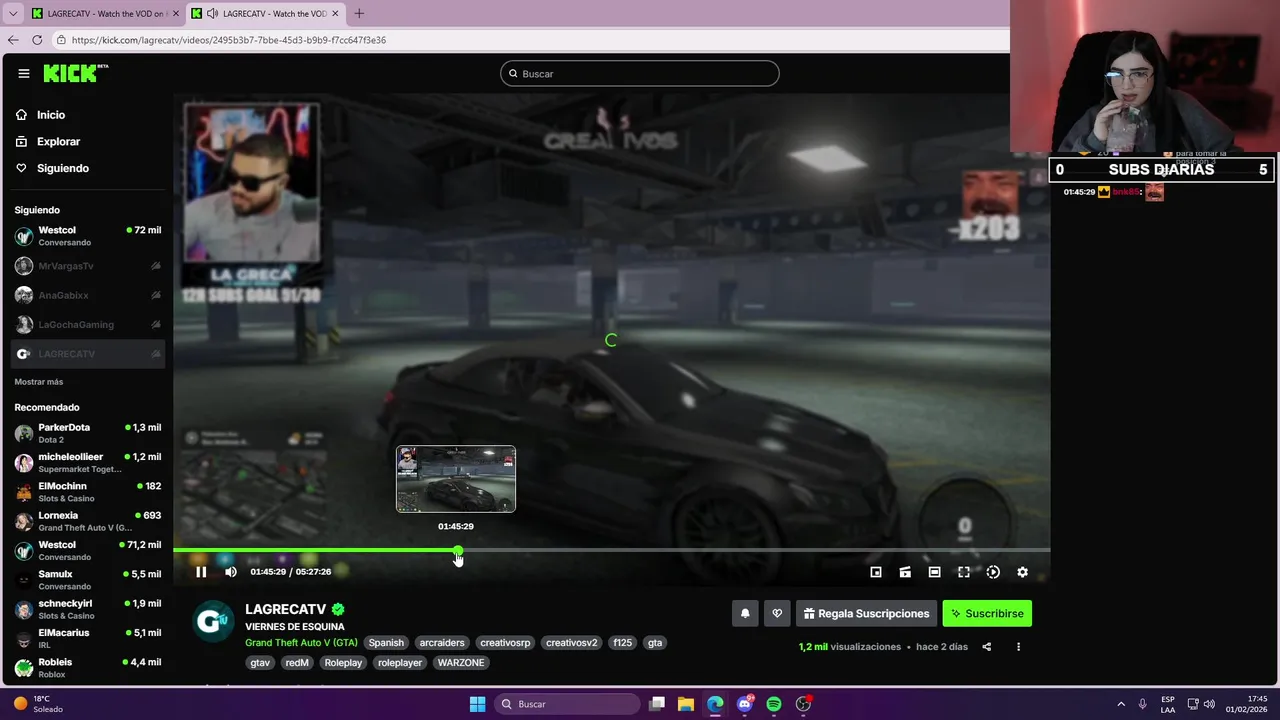
Task: Open Samulx recommended channel
Action: [x=88, y=580]
